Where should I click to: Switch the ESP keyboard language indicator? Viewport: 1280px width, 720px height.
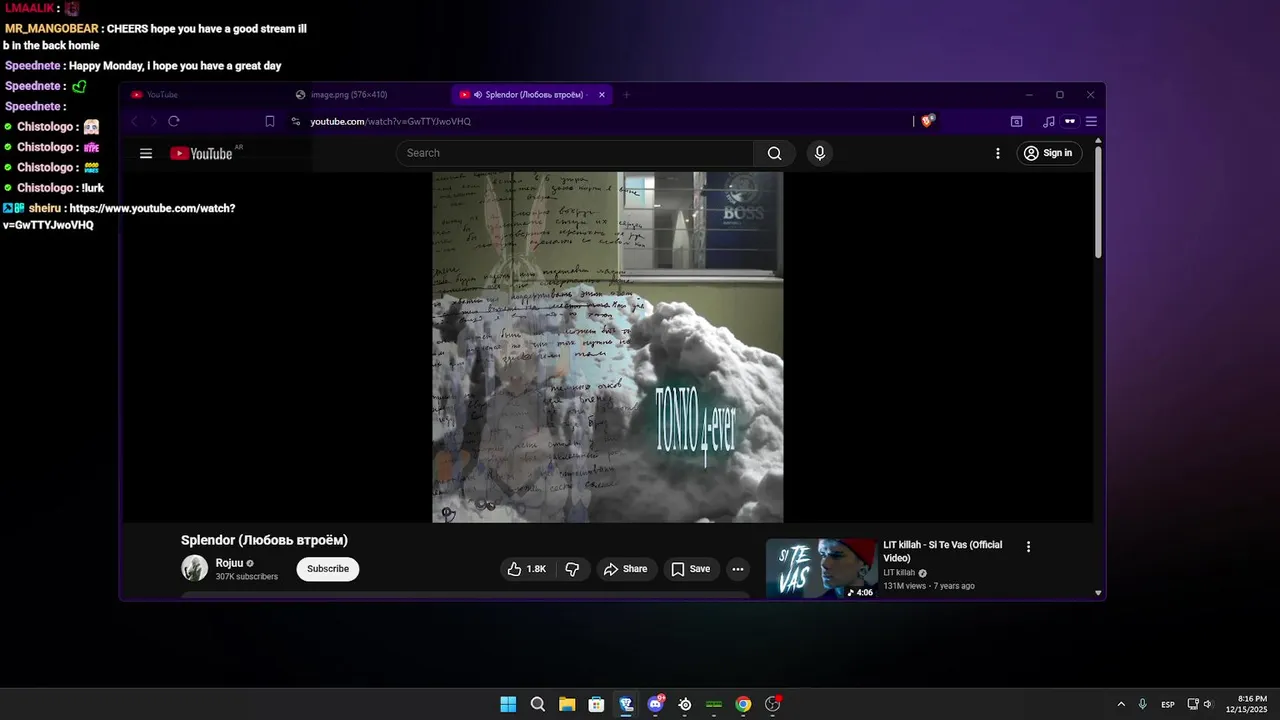[1168, 705]
